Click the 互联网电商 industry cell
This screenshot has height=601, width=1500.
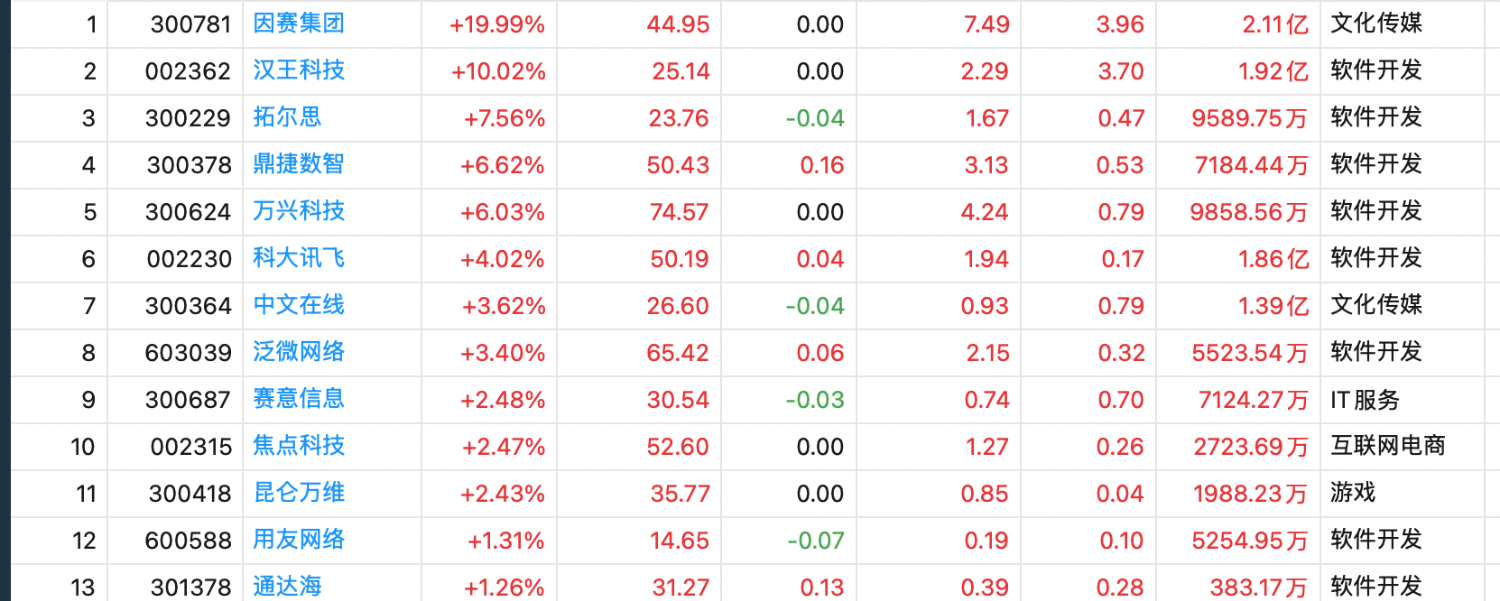click(1388, 446)
